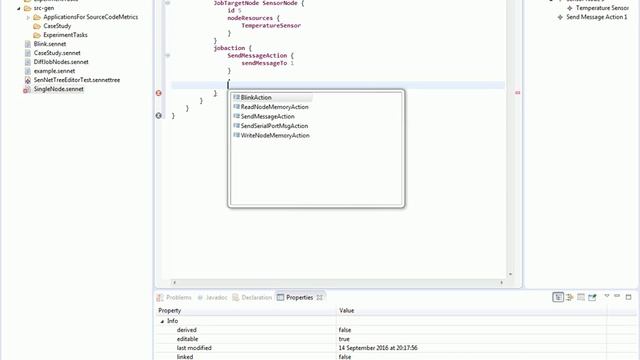The image size is (640, 360).
Task: Click the SendMessageAction proposal icon
Action: [x=236, y=116]
